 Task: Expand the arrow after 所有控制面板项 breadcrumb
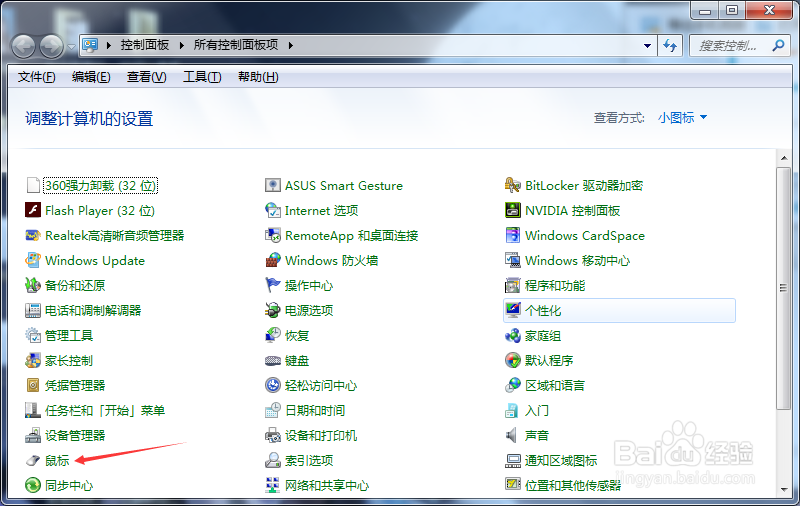click(291, 45)
